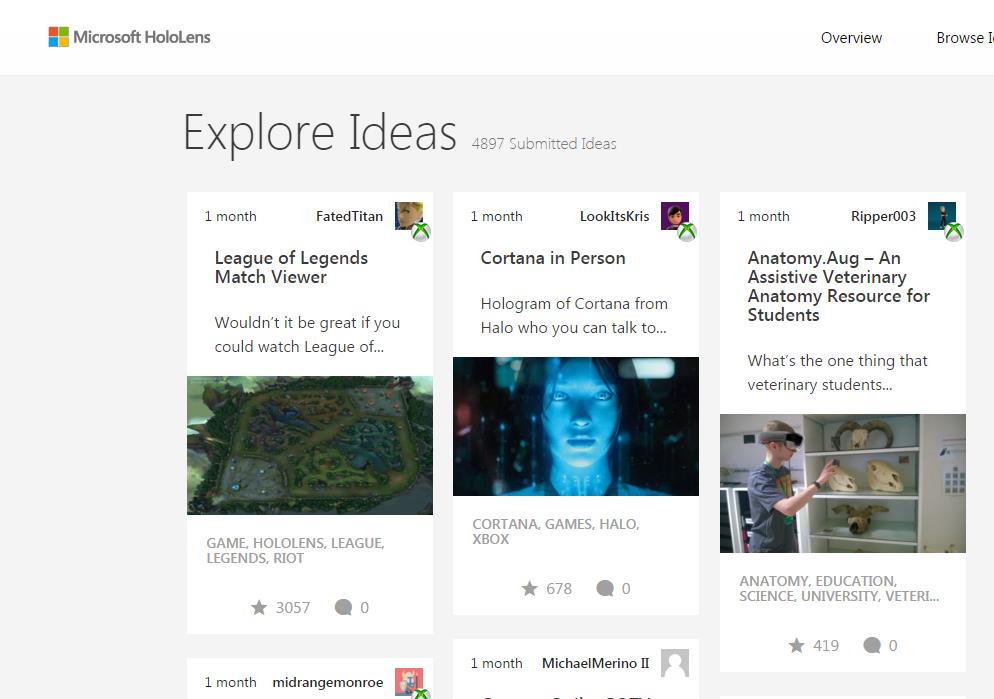The width and height of the screenshot is (994, 699).
Task: Open the League of Legends Match Viewer title
Action: pos(291,267)
